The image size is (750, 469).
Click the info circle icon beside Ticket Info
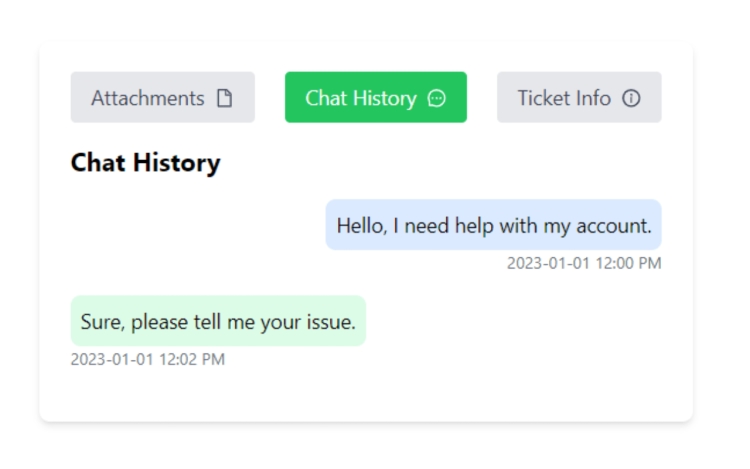click(631, 98)
